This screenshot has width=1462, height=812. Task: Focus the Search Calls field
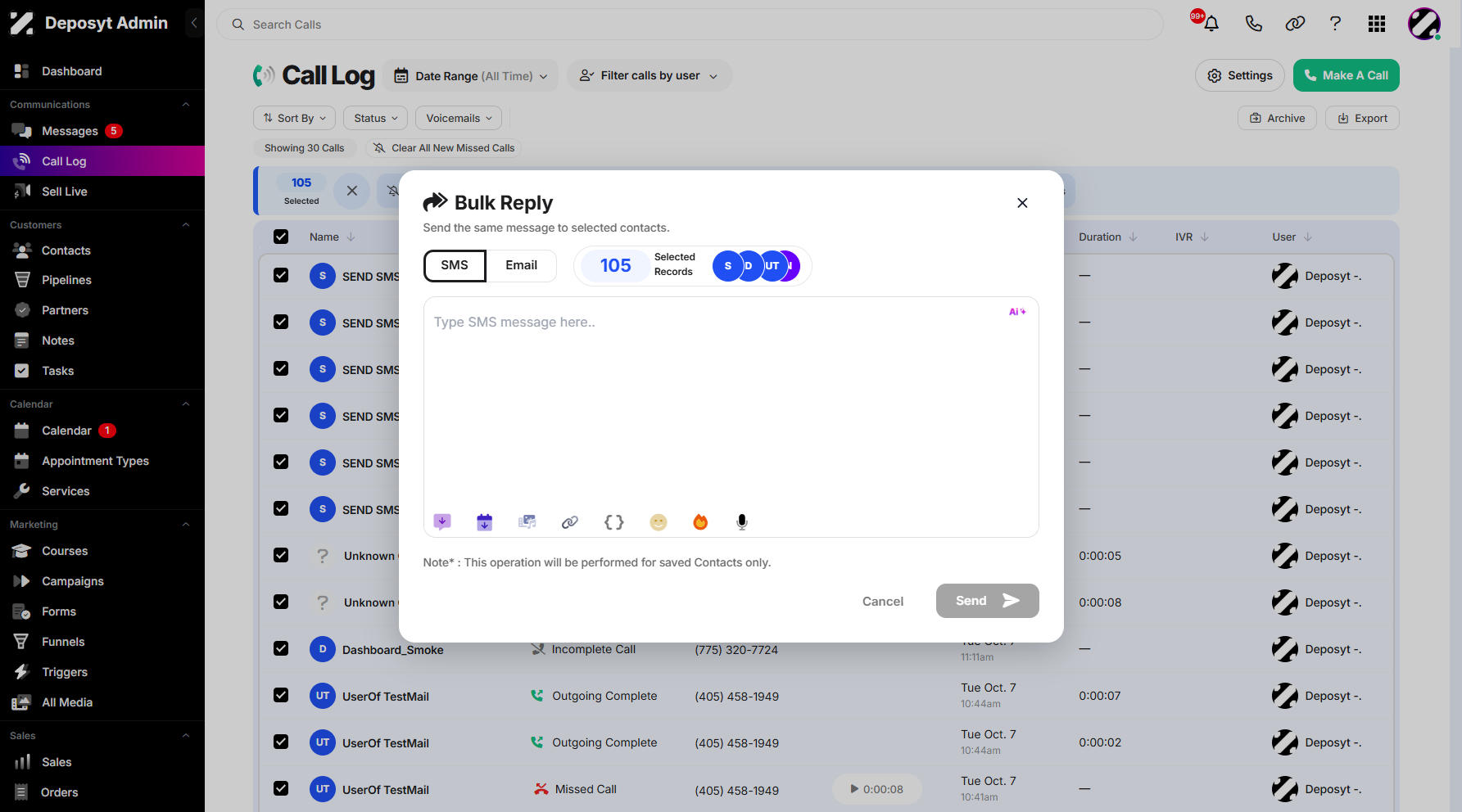(x=690, y=25)
